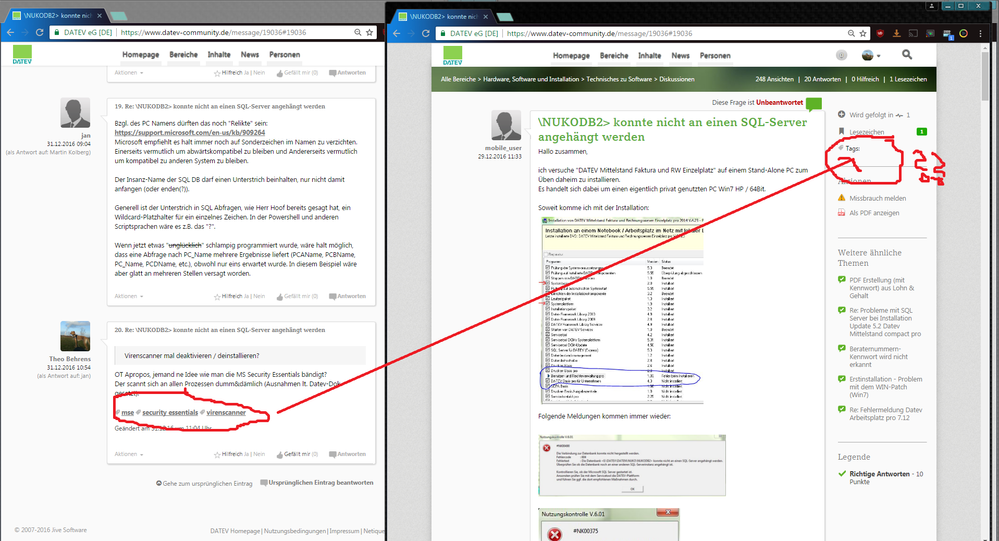Click Antworten under post 19
The image size is (999, 541).
(348, 296)
